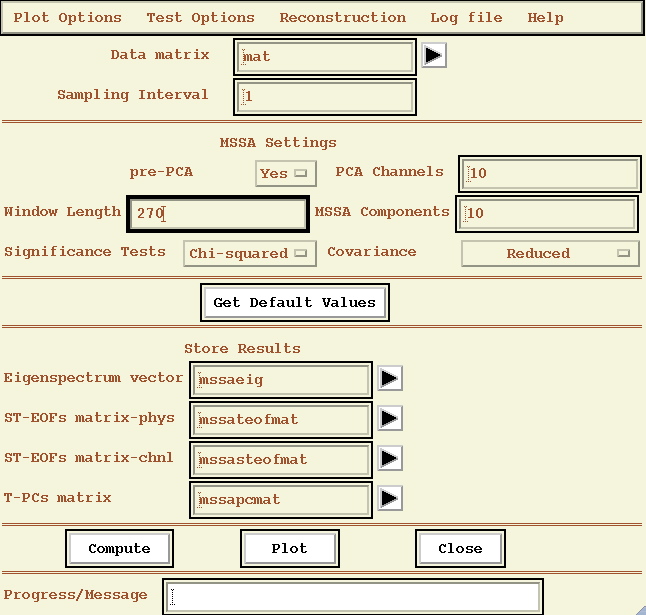The height and width of the screenshot is (615, 646).
Task: Open the pre-PCA Yes option menu
Action: tap(286, 173)
